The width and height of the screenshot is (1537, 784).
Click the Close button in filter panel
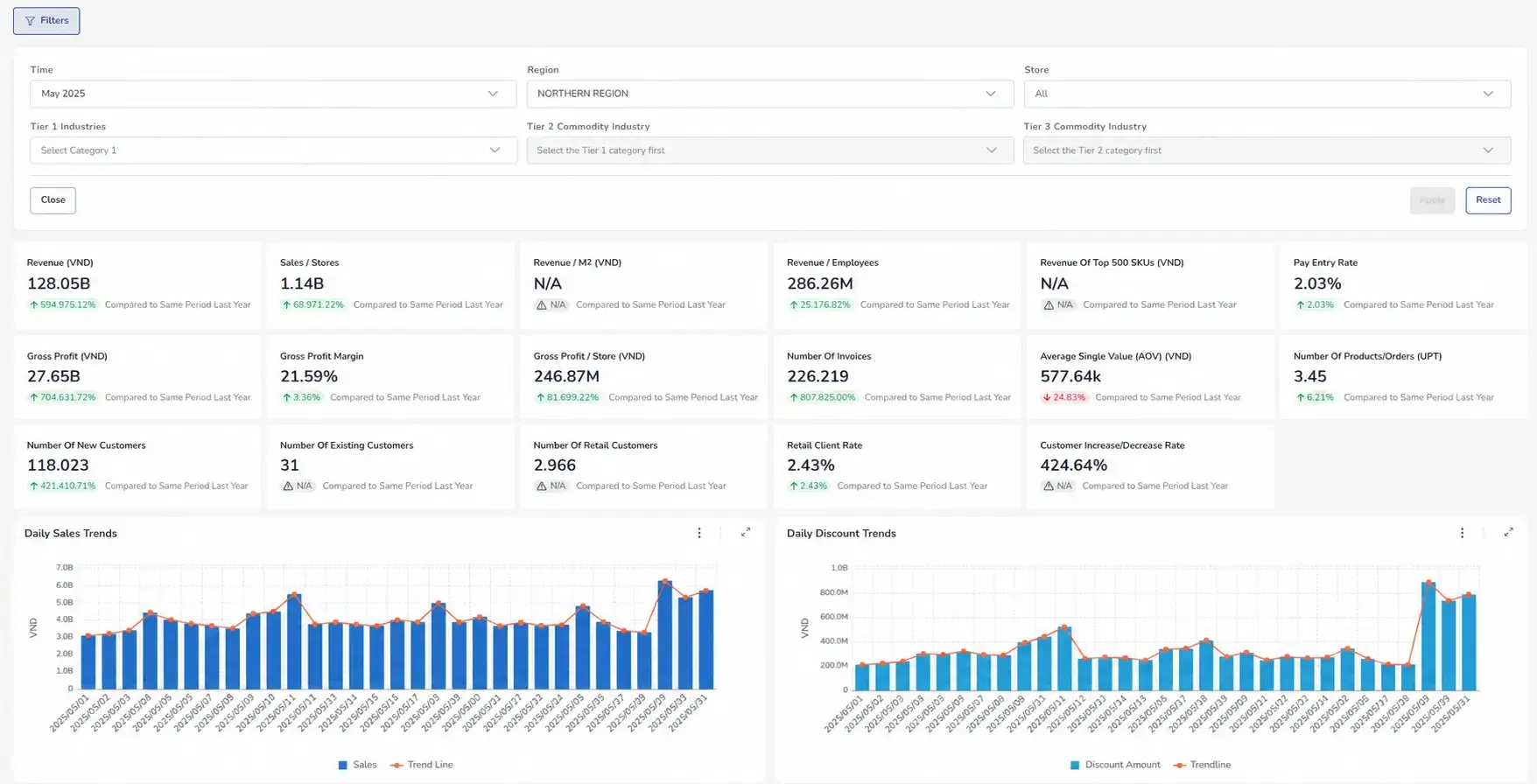pyautogui.click(x=53, y=200)
